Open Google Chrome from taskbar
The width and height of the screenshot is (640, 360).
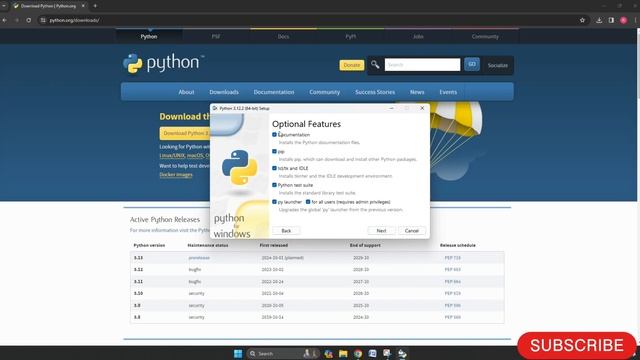point(358,353)
